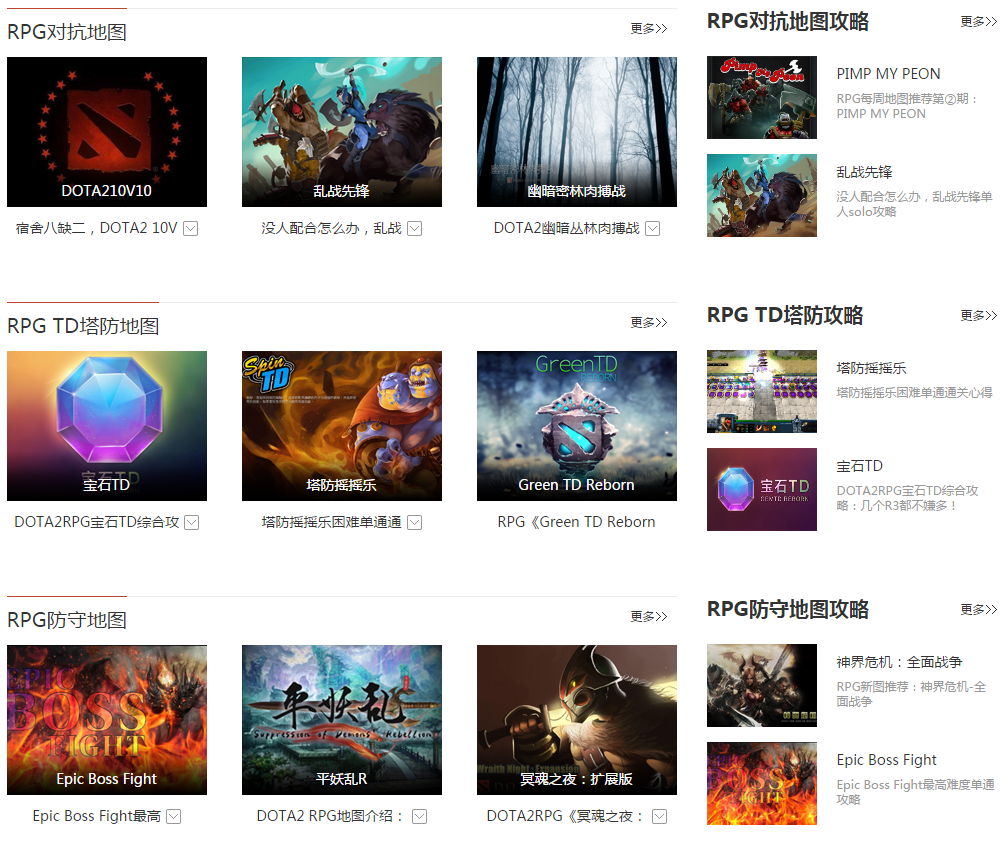Click the RPG TD塔防攻略 sidebar heading
The height and width of the screenshot is (849, 1004).
(785, 315)
